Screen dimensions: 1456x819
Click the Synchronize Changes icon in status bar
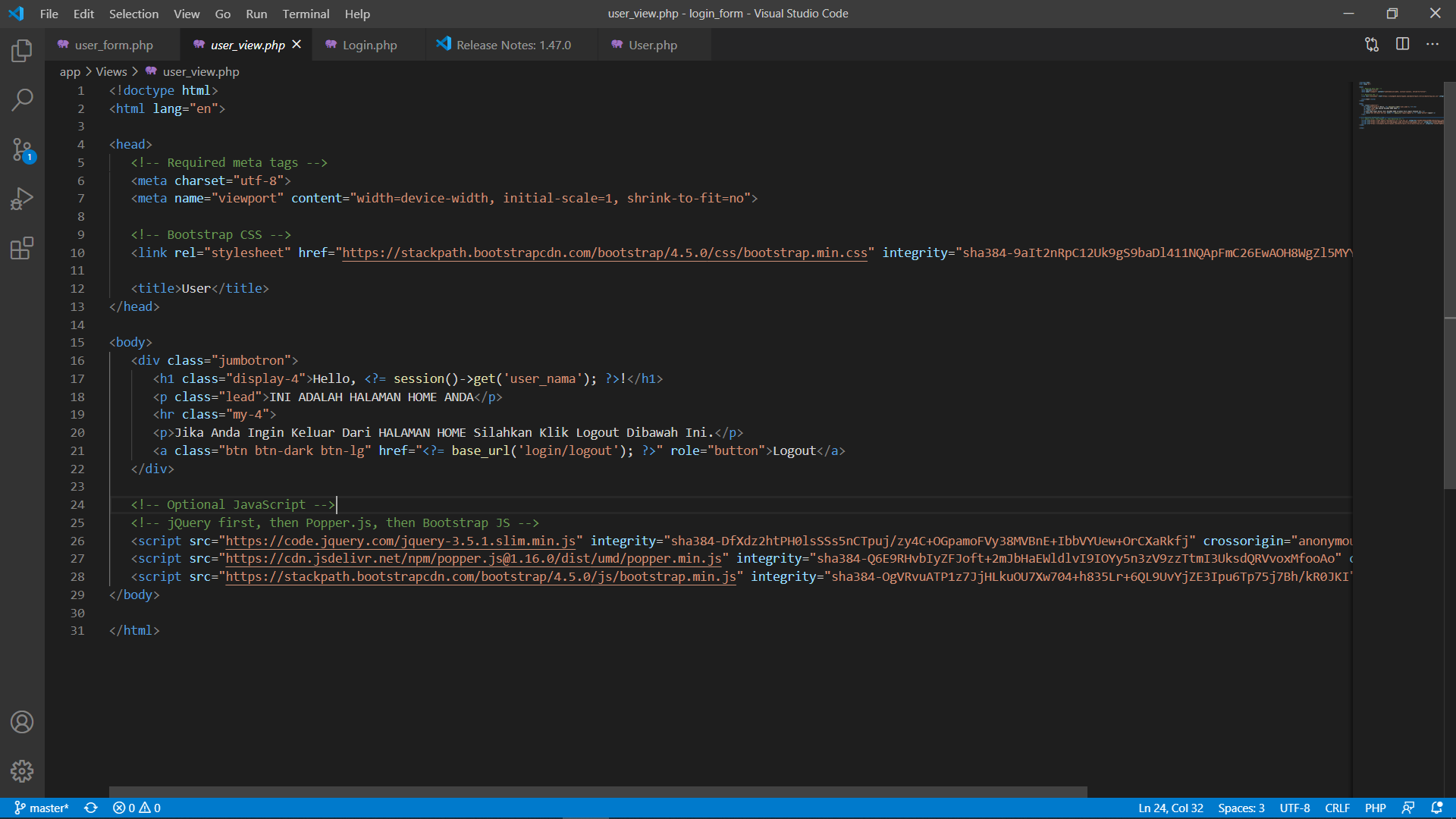(91, 808)
